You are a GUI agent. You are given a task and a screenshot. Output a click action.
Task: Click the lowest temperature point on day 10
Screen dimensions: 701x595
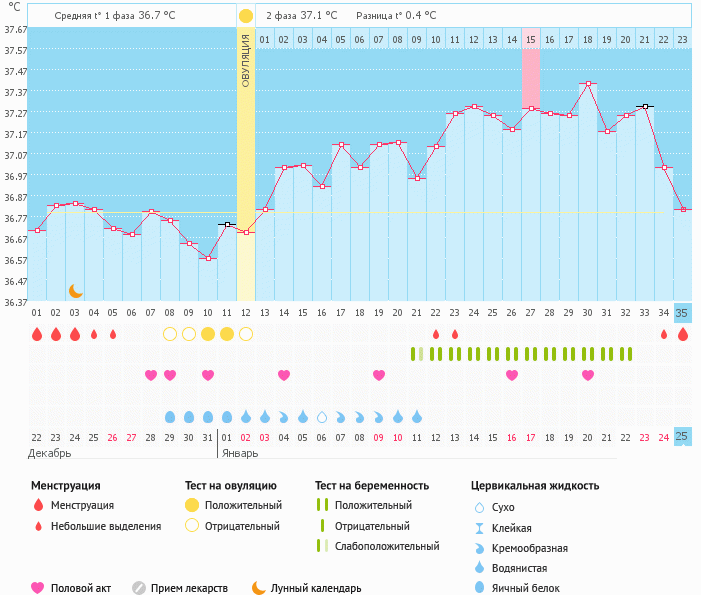coord(208,258)
